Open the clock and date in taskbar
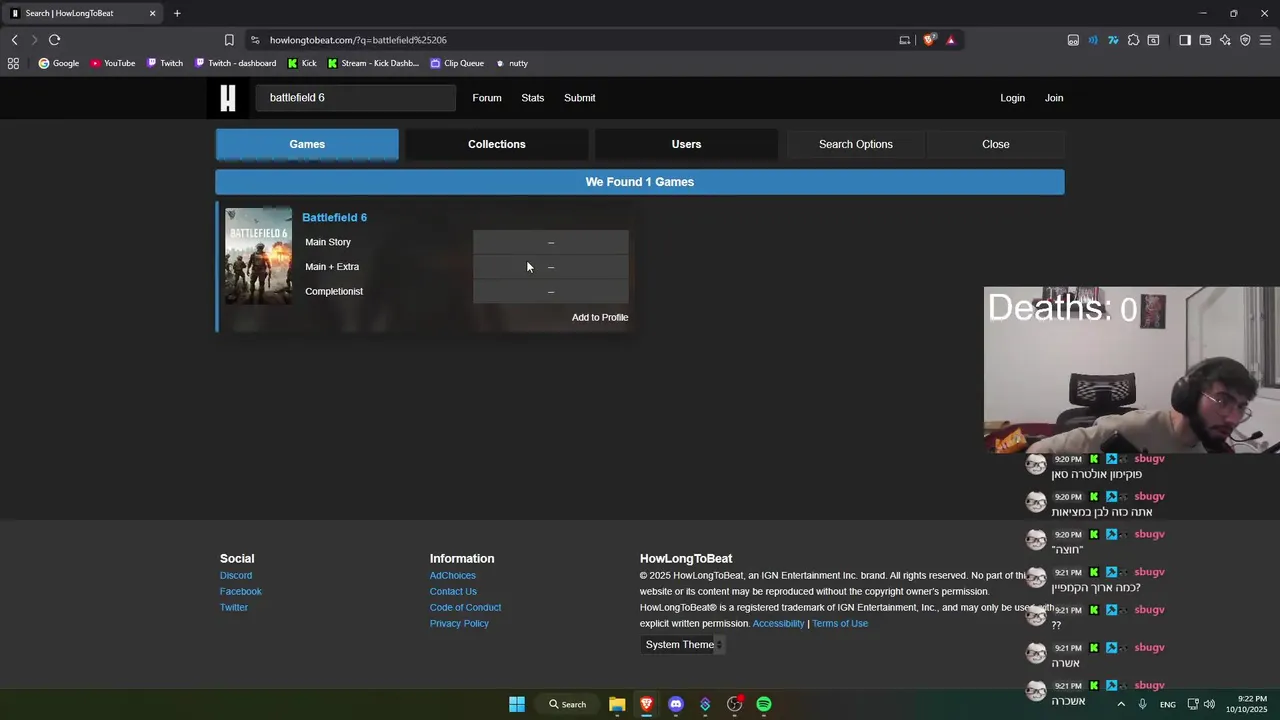Screen dimensions: 1280x720 (1247, 704)
